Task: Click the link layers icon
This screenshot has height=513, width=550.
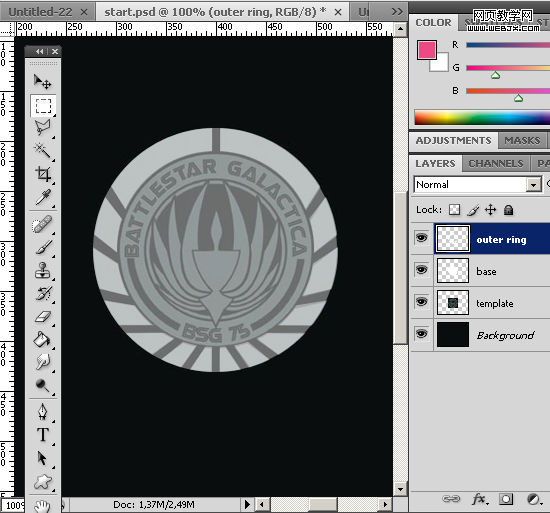Action: (x=451, y=498)
